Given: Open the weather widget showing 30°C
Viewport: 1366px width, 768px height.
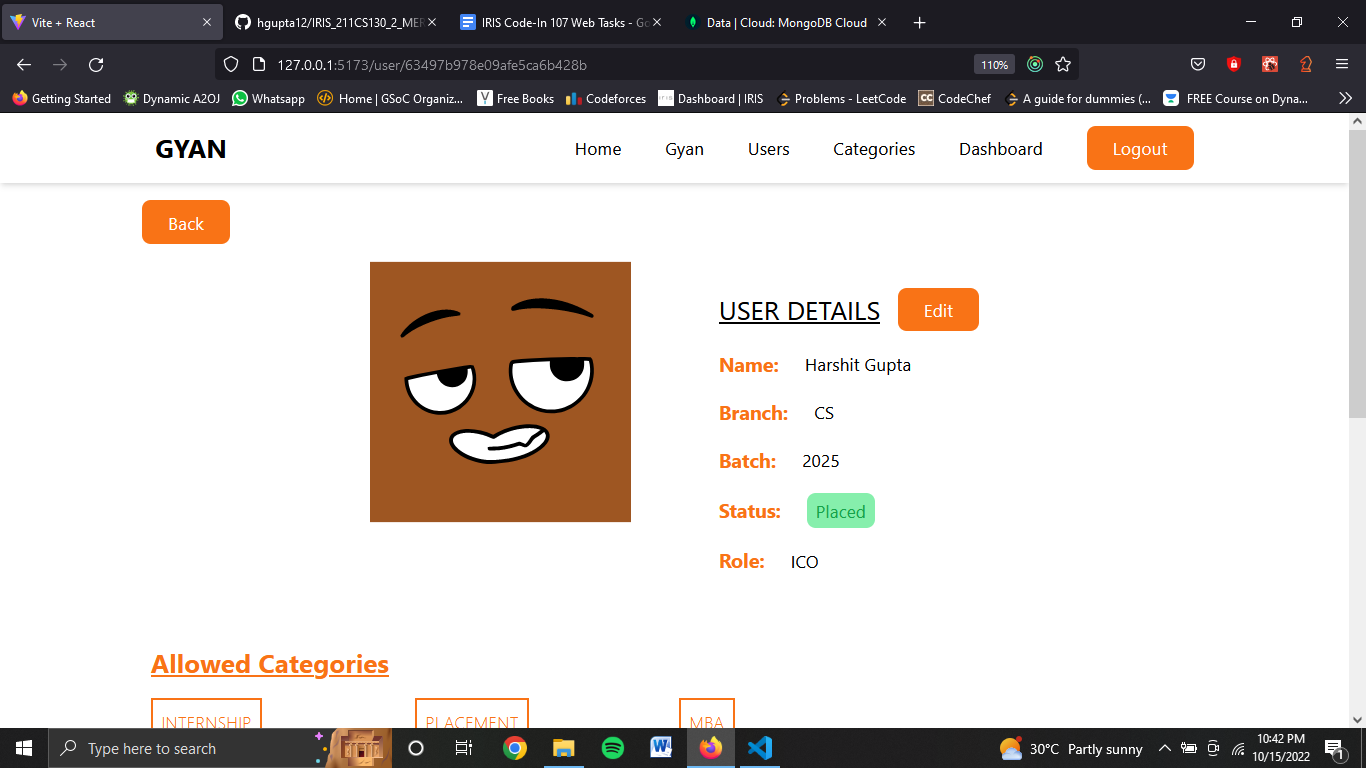Looking at the screenshot, I should pos(1071,748).
